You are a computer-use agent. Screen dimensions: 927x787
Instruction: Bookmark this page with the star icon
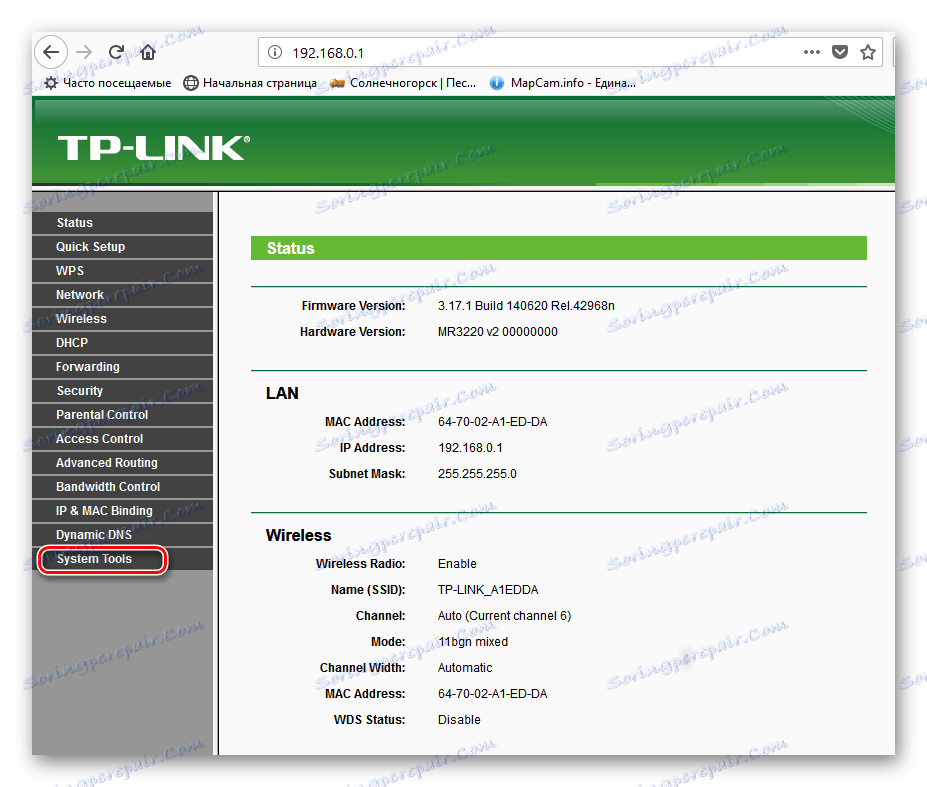(x=869, y=52)
